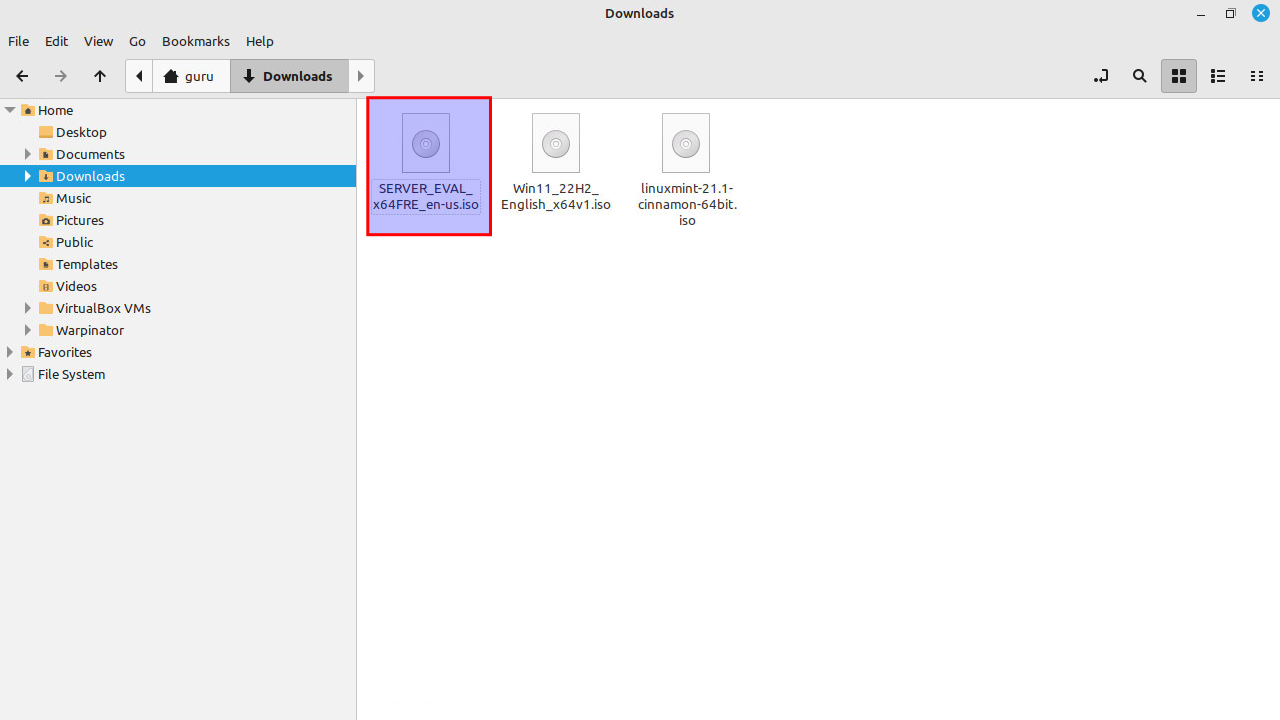The width and height of the screenshot is (1280, 720).
Task: Close the Downloads window
Action: [x=1261, y=14]
